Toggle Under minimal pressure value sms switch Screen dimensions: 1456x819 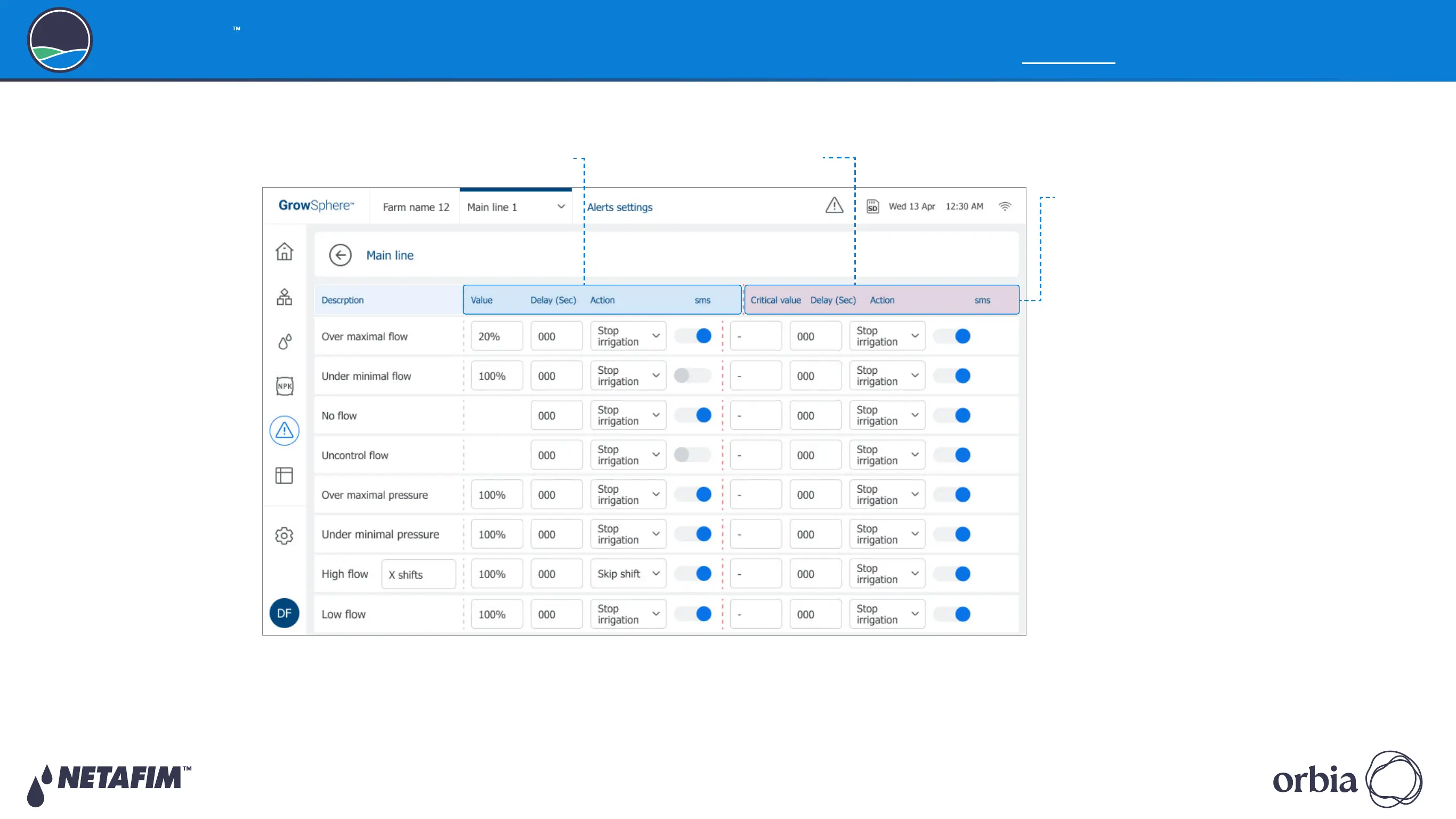[693, 534]
